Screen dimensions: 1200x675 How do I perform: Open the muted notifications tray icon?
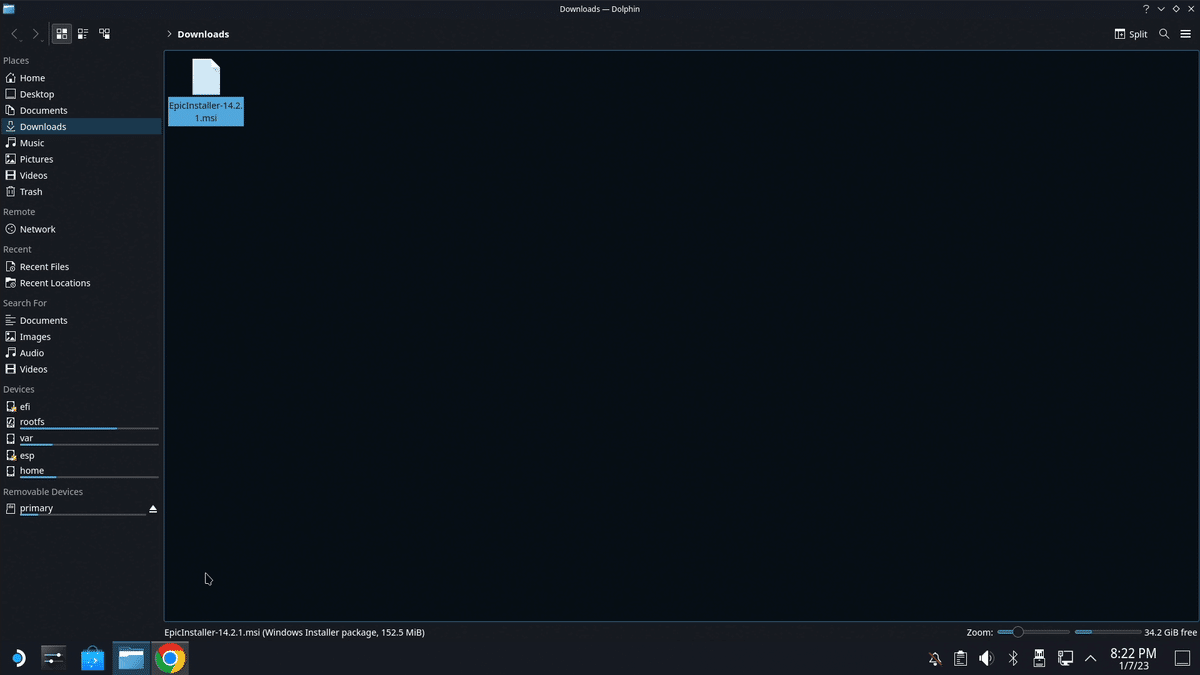click(935, 658)
